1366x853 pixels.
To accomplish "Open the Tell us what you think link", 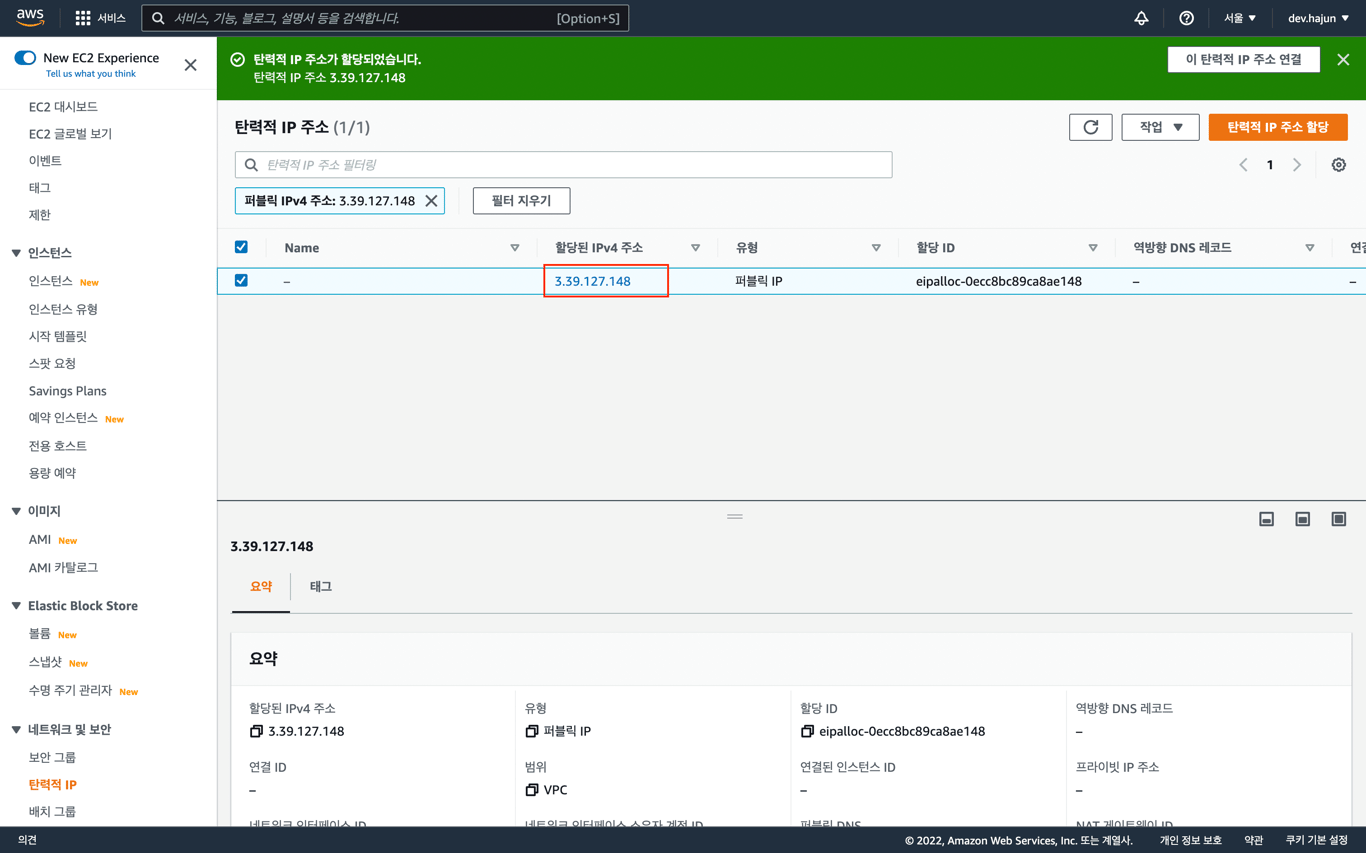I will tap(91, 74).
